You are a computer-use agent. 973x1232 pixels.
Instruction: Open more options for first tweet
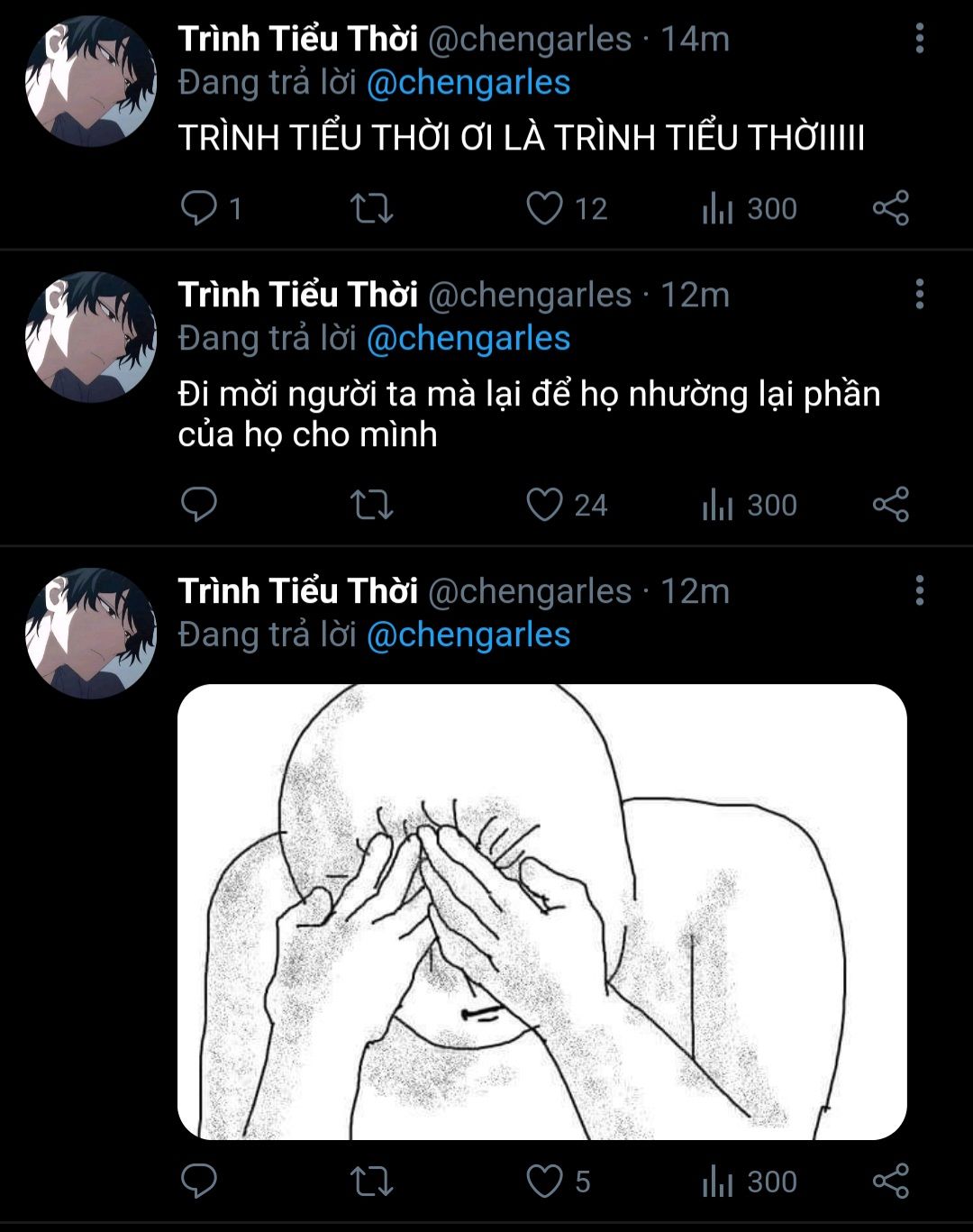point(919,39)
